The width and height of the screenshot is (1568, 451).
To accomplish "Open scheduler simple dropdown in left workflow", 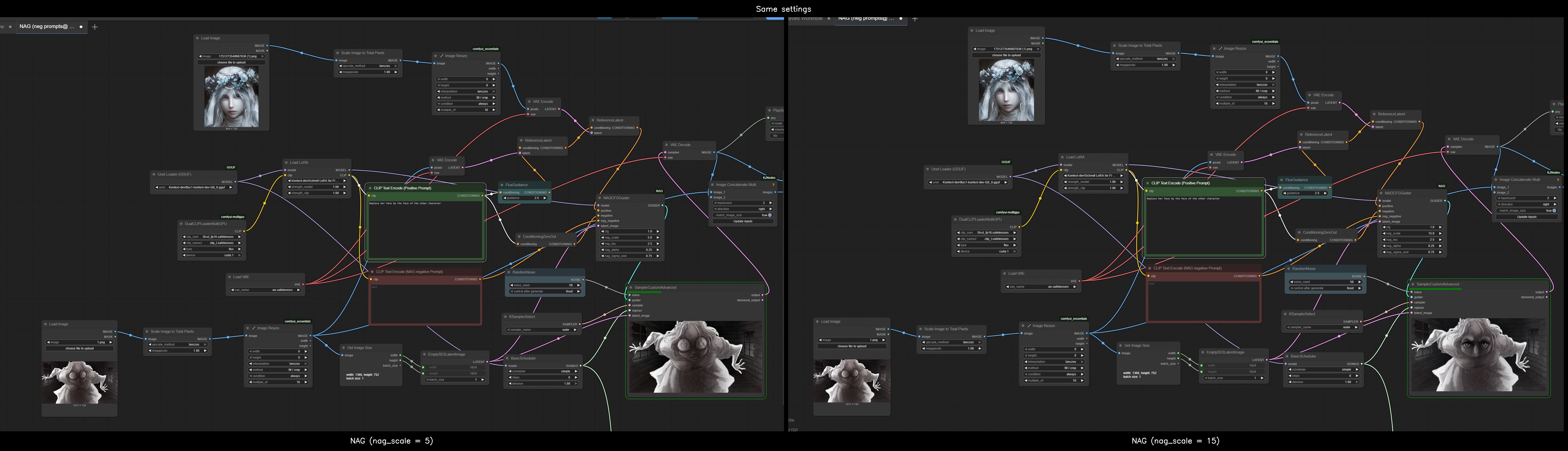I will coord(543,371).
